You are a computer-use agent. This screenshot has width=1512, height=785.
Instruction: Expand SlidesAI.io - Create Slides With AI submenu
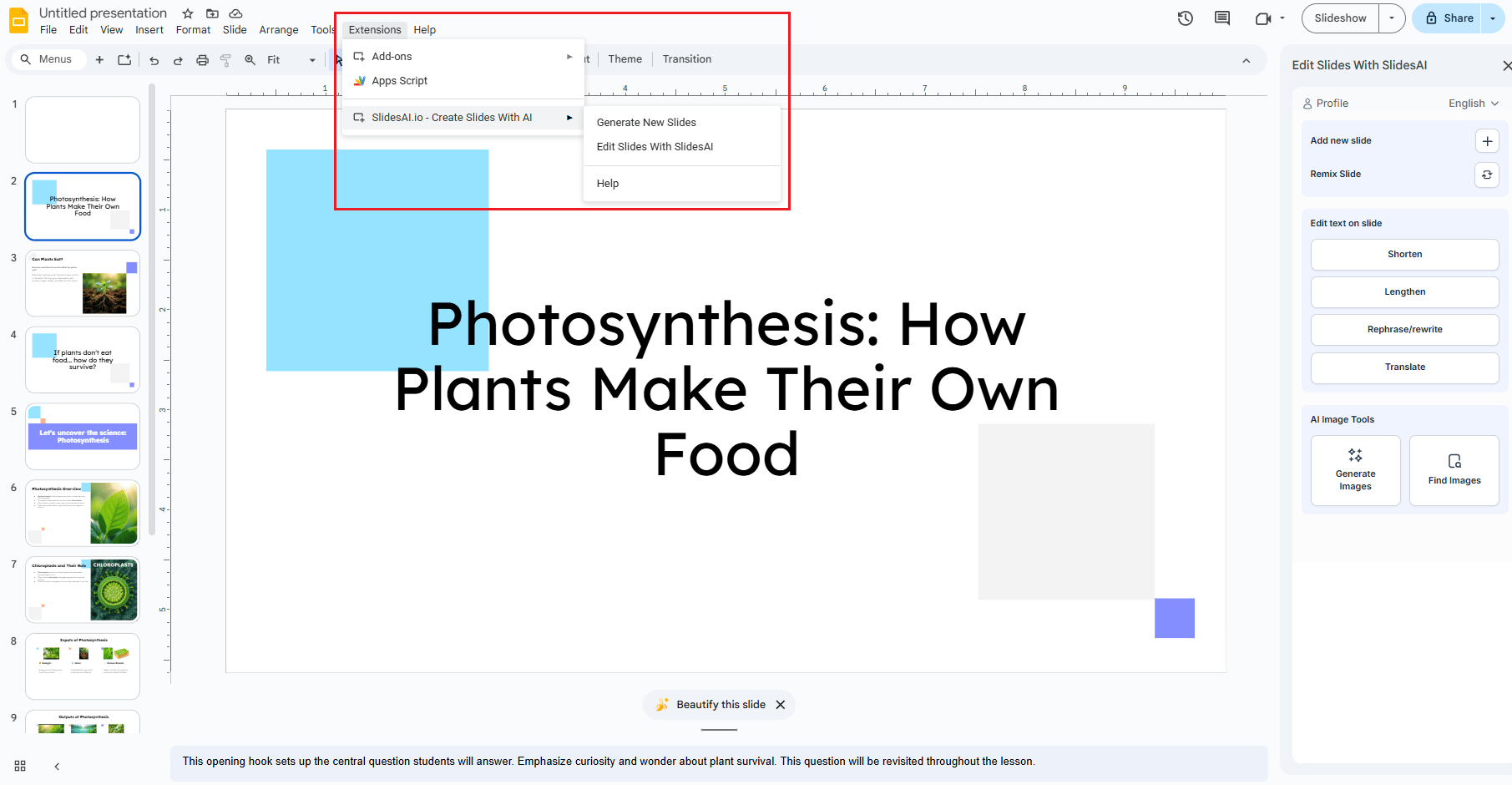[x=463, y=118]
